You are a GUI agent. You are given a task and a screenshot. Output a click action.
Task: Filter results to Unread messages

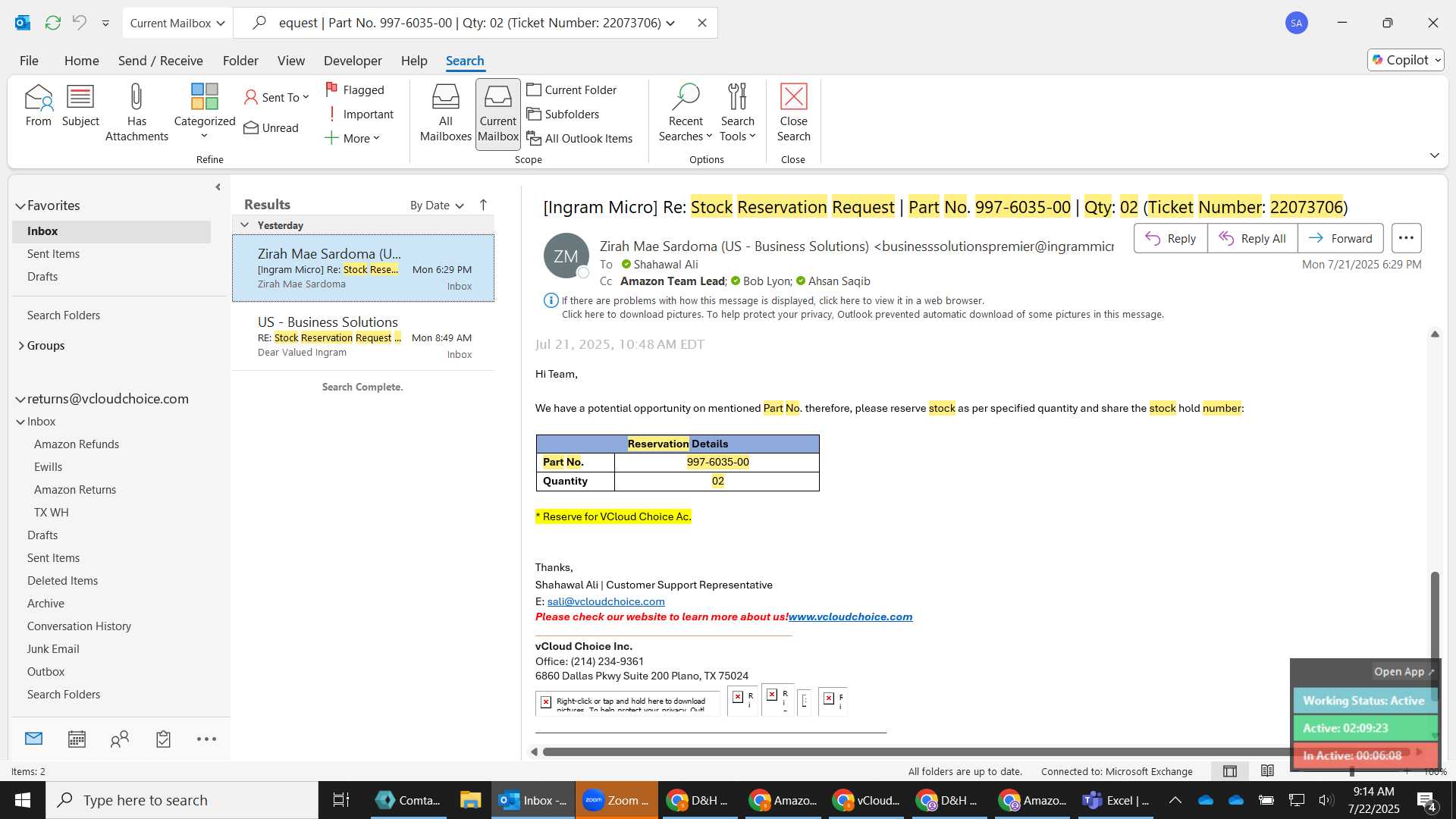click(x=271, y=127)
